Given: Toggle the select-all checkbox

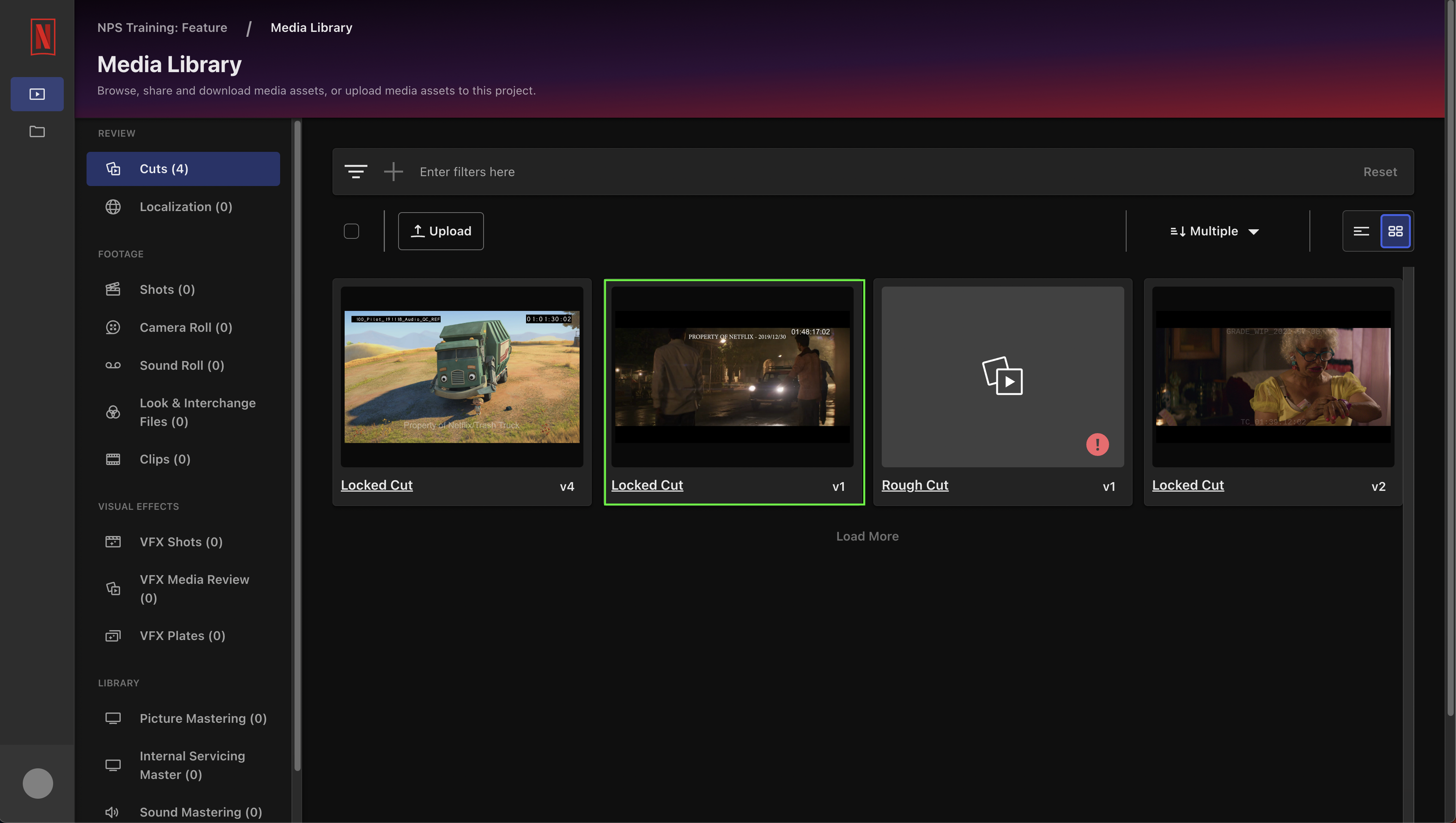Looking at the screenshot, I should 351,231.
